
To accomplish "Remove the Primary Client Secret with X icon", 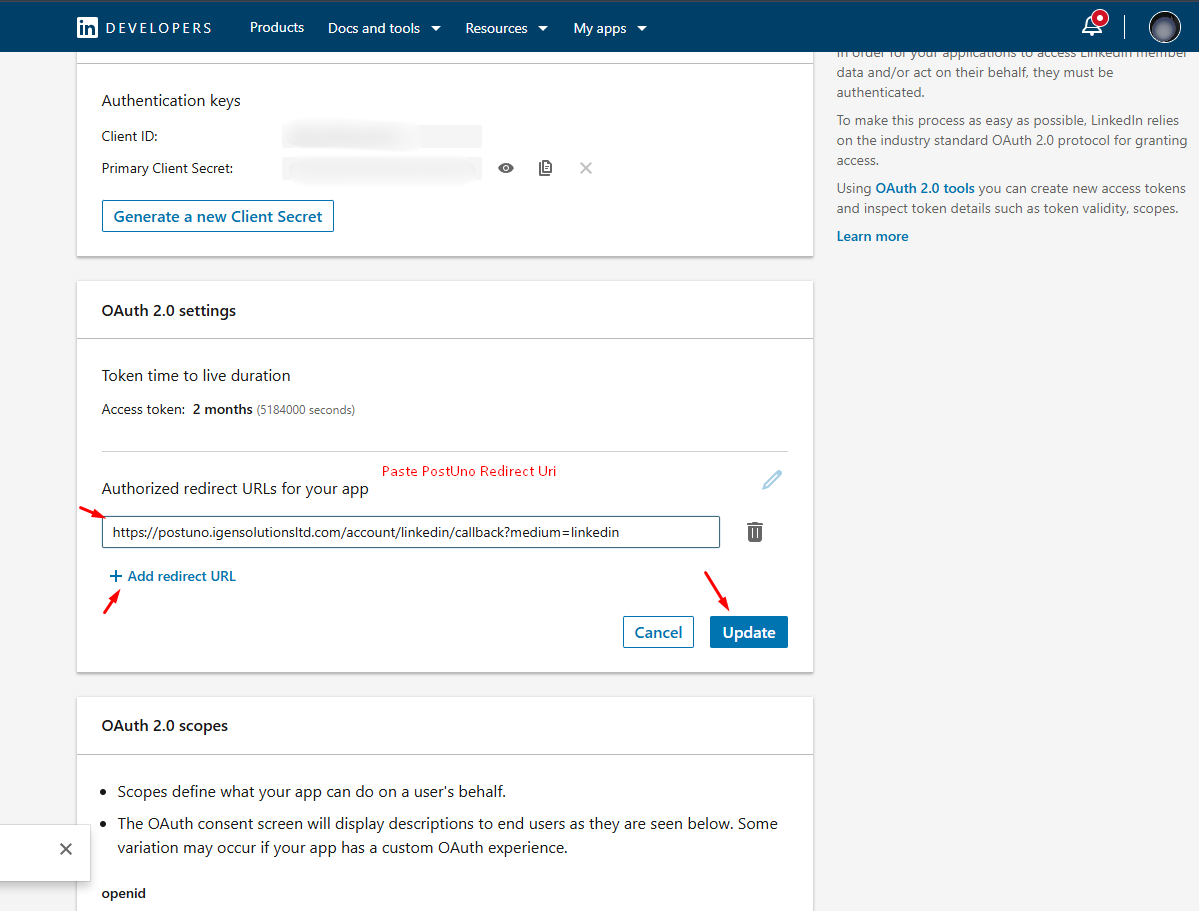I will point(586,168).
